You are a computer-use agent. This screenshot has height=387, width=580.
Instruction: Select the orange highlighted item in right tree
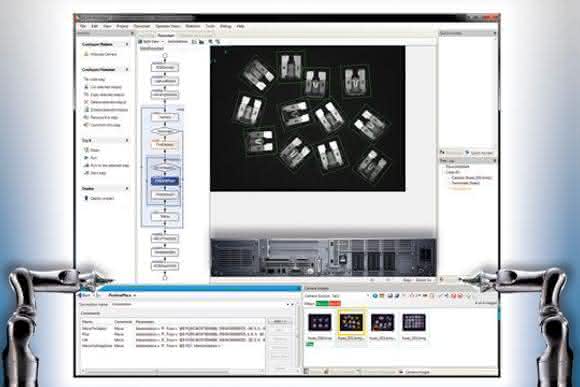point(460,188)
